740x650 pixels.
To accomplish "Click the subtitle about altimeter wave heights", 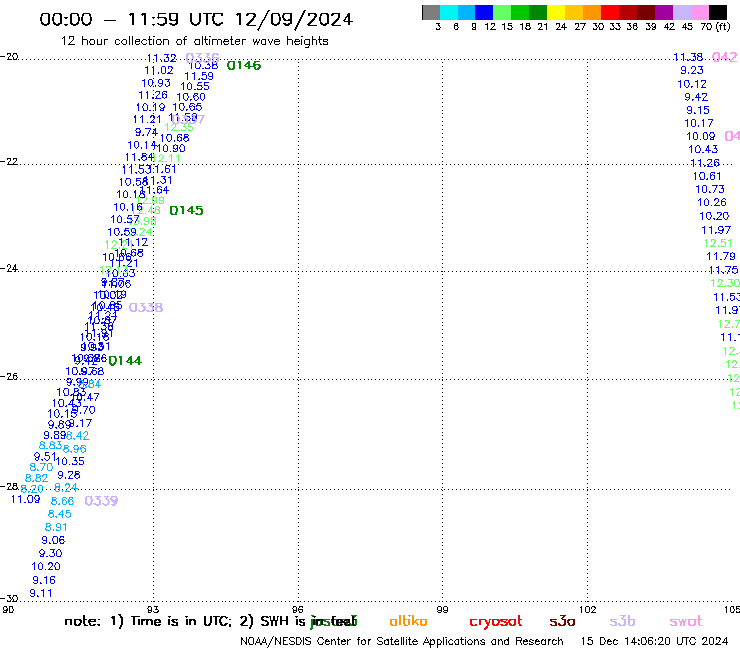I will point(194,41).
